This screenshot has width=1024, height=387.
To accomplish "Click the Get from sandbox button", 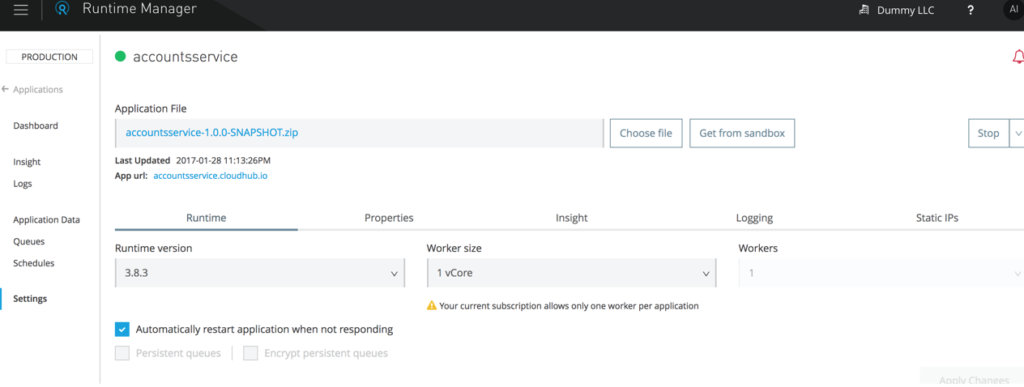I will (742, 133).
